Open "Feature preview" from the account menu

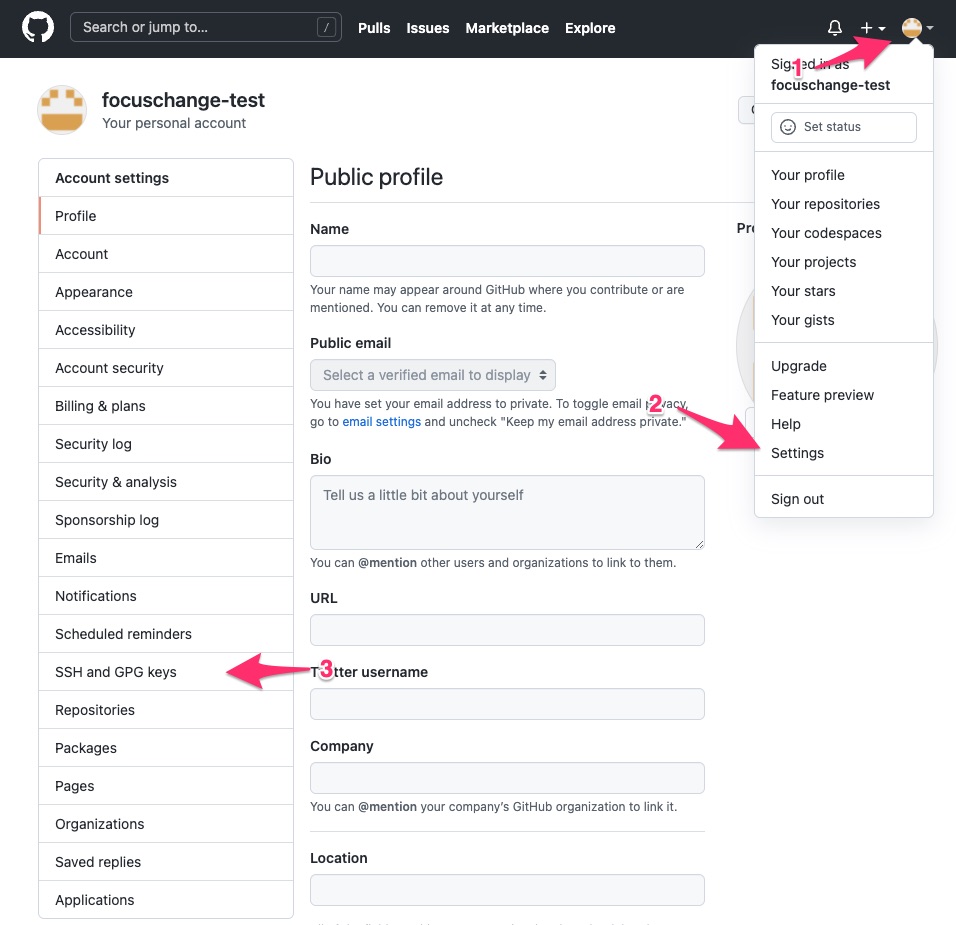point(822,395)
